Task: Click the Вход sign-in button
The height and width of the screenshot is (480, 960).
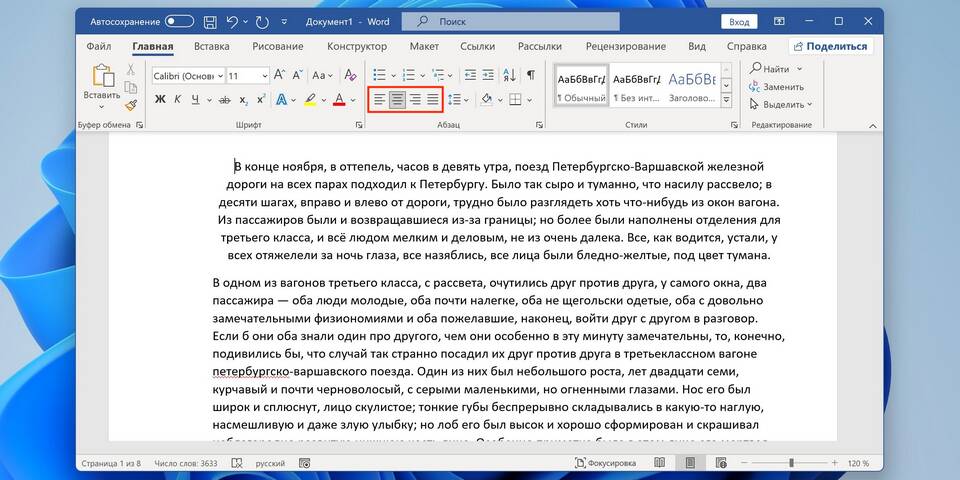Action: coord(739,22)
